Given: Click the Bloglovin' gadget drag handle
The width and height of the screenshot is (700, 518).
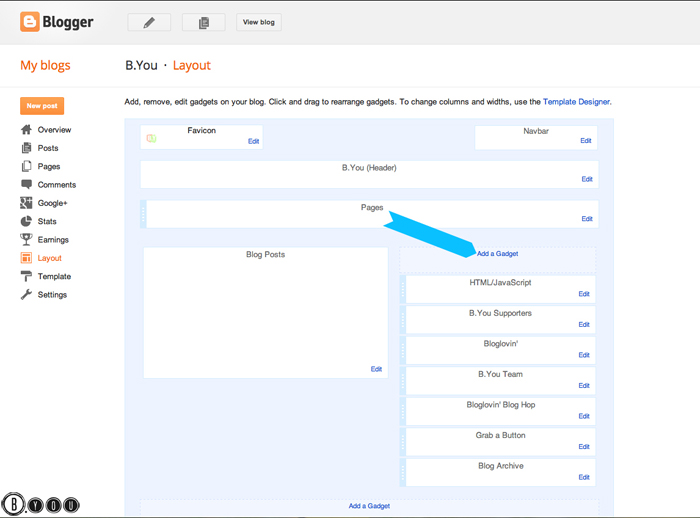Looking at the screenshot, I should tap(403, 351).
